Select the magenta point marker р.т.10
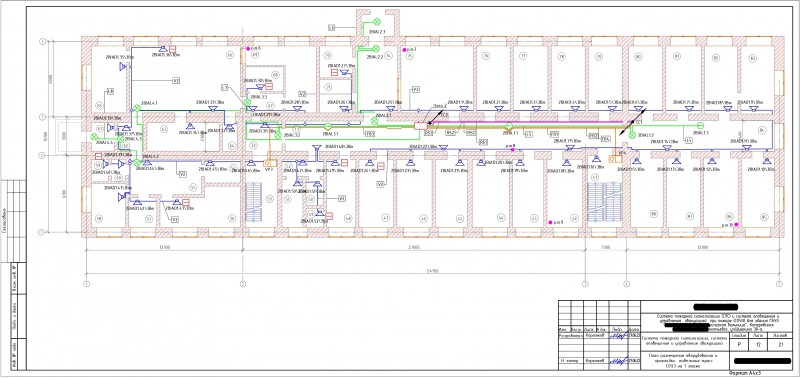The width and height of the screenshot is (800, 378). pyautogui.click(x=736, y=224)
